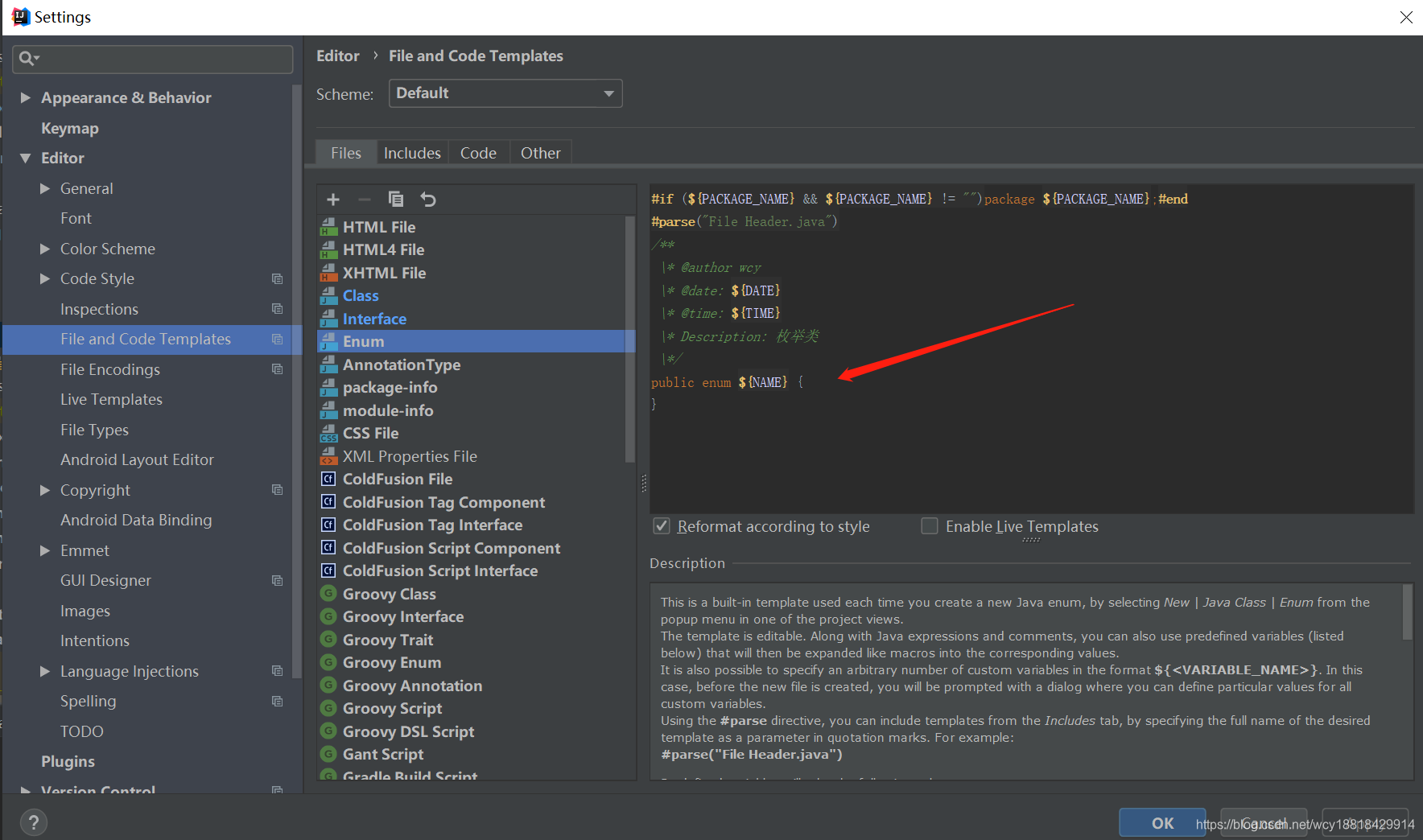The height and width of the screenshot is (840, 1423).
Task: Remove the selected Enum template
Action: [x=364, y=199]
